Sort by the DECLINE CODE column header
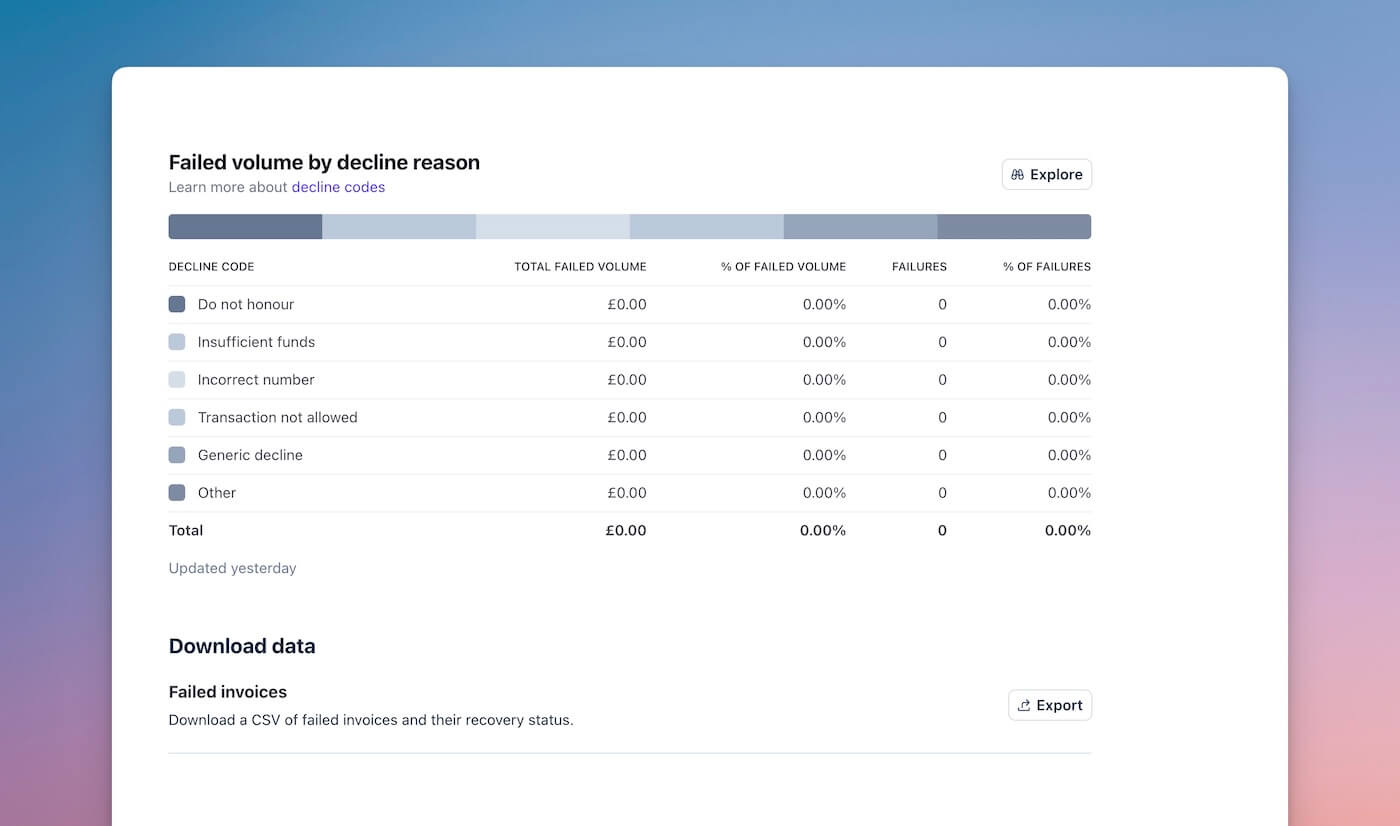 coord(211,267)
